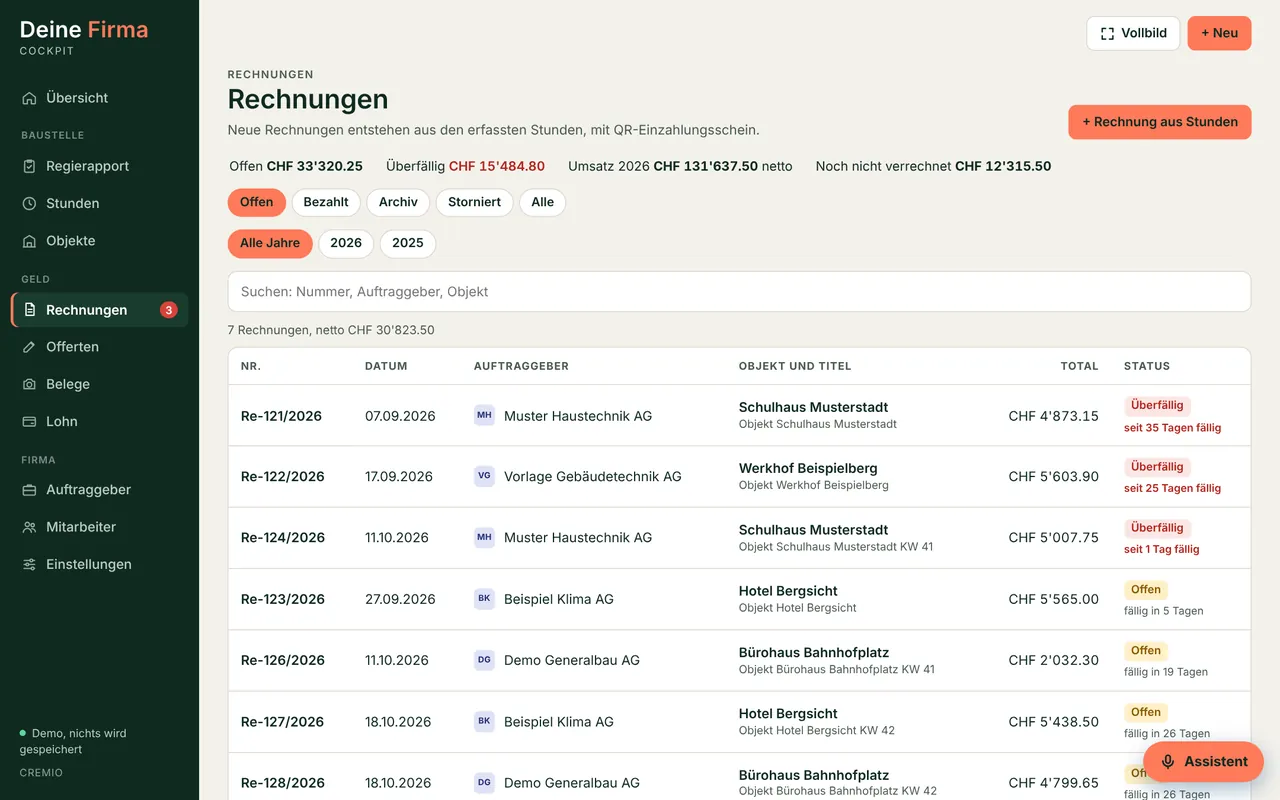
Task: Click date 27.09.2026
Action: pyautogui.click(x=400, y=599)
